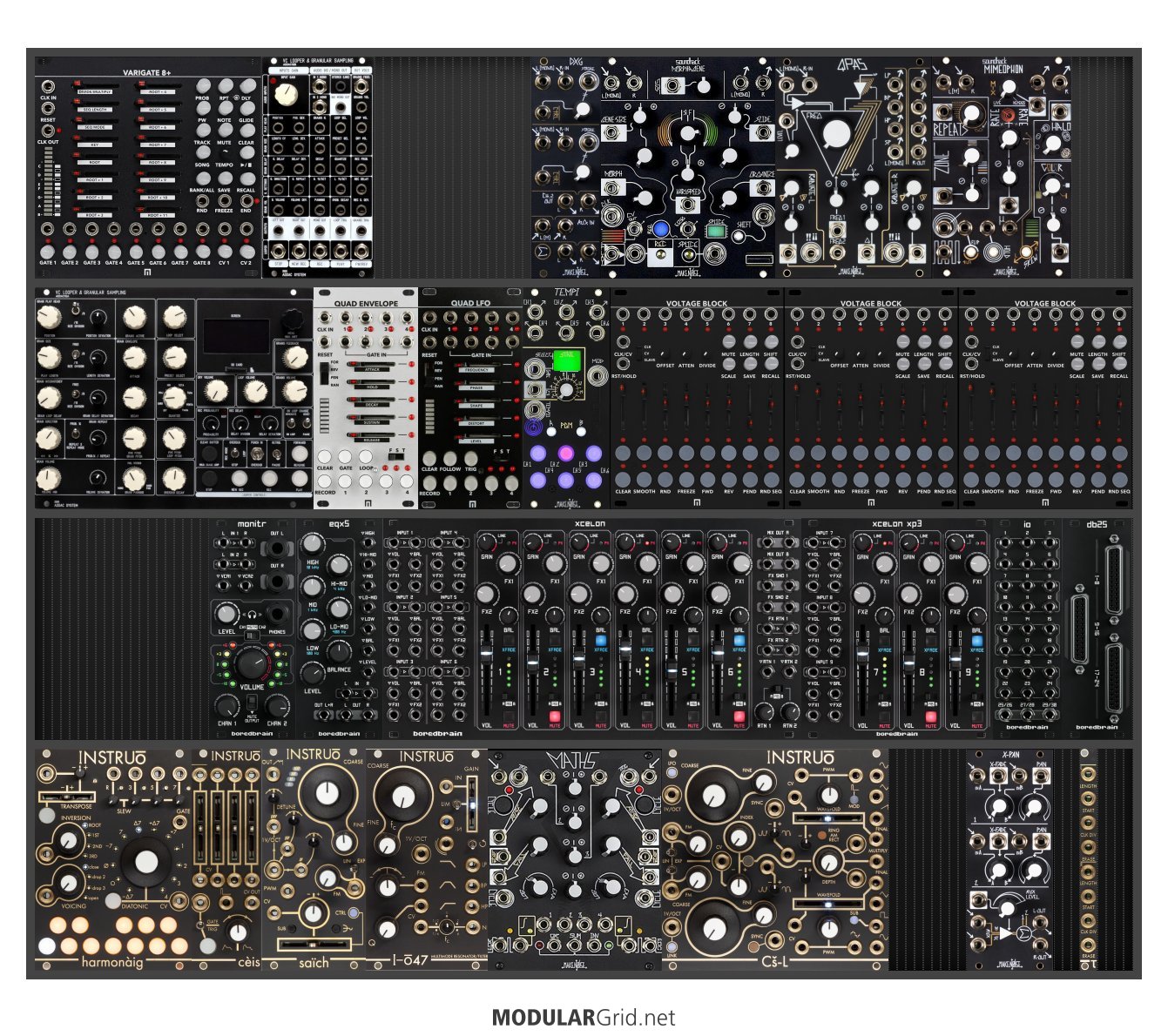Screen dimensions: 1168x1036
Task: Unmute channel 8 on xcelon xp3
Action: (x=930, y=717)
